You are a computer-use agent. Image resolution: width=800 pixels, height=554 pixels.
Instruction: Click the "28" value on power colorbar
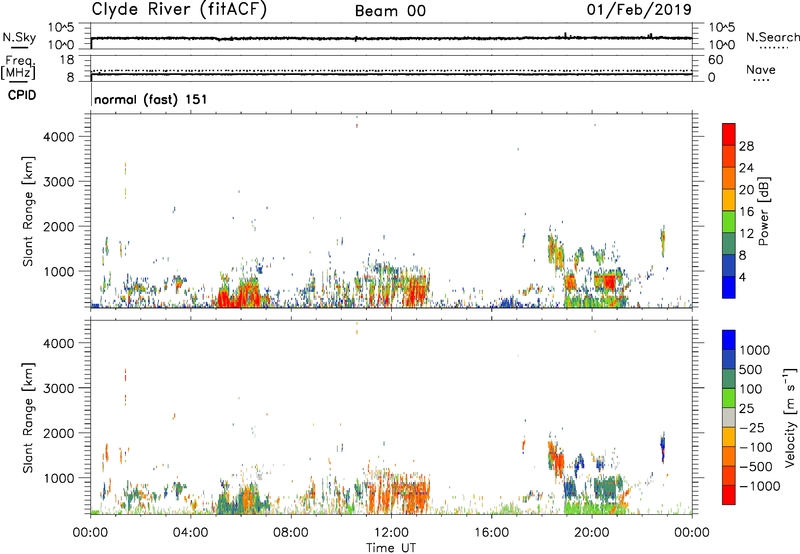point(746,146)
